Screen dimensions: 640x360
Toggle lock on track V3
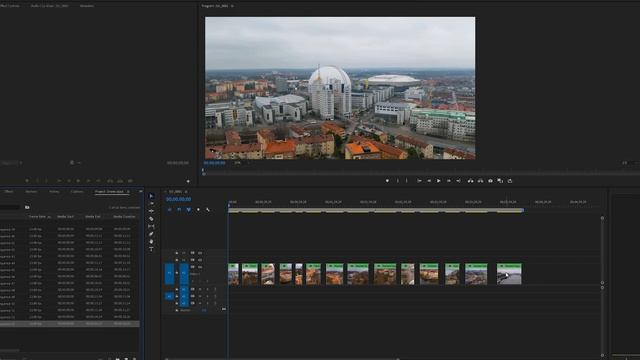coord(177,253)
